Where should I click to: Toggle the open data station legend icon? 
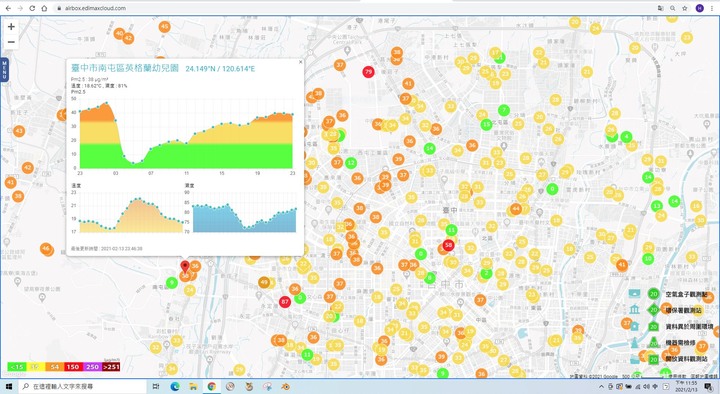[x=635, y=359]
